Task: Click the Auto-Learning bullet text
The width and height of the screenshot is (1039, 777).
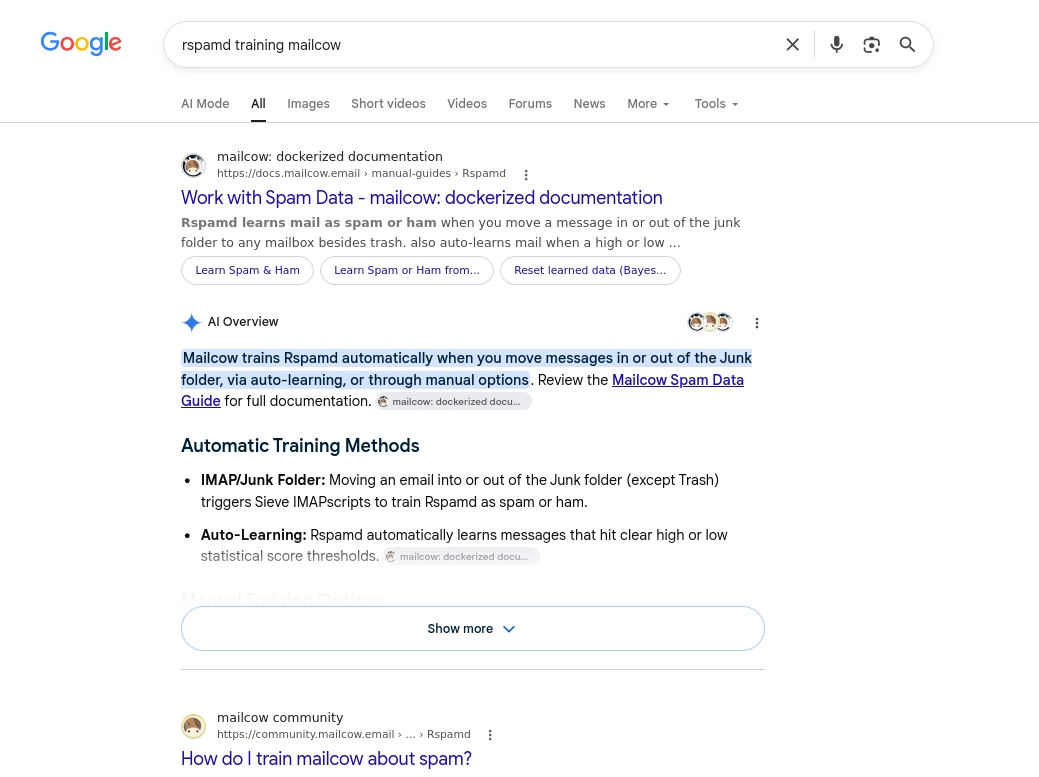Action: (x=464, y=545)
